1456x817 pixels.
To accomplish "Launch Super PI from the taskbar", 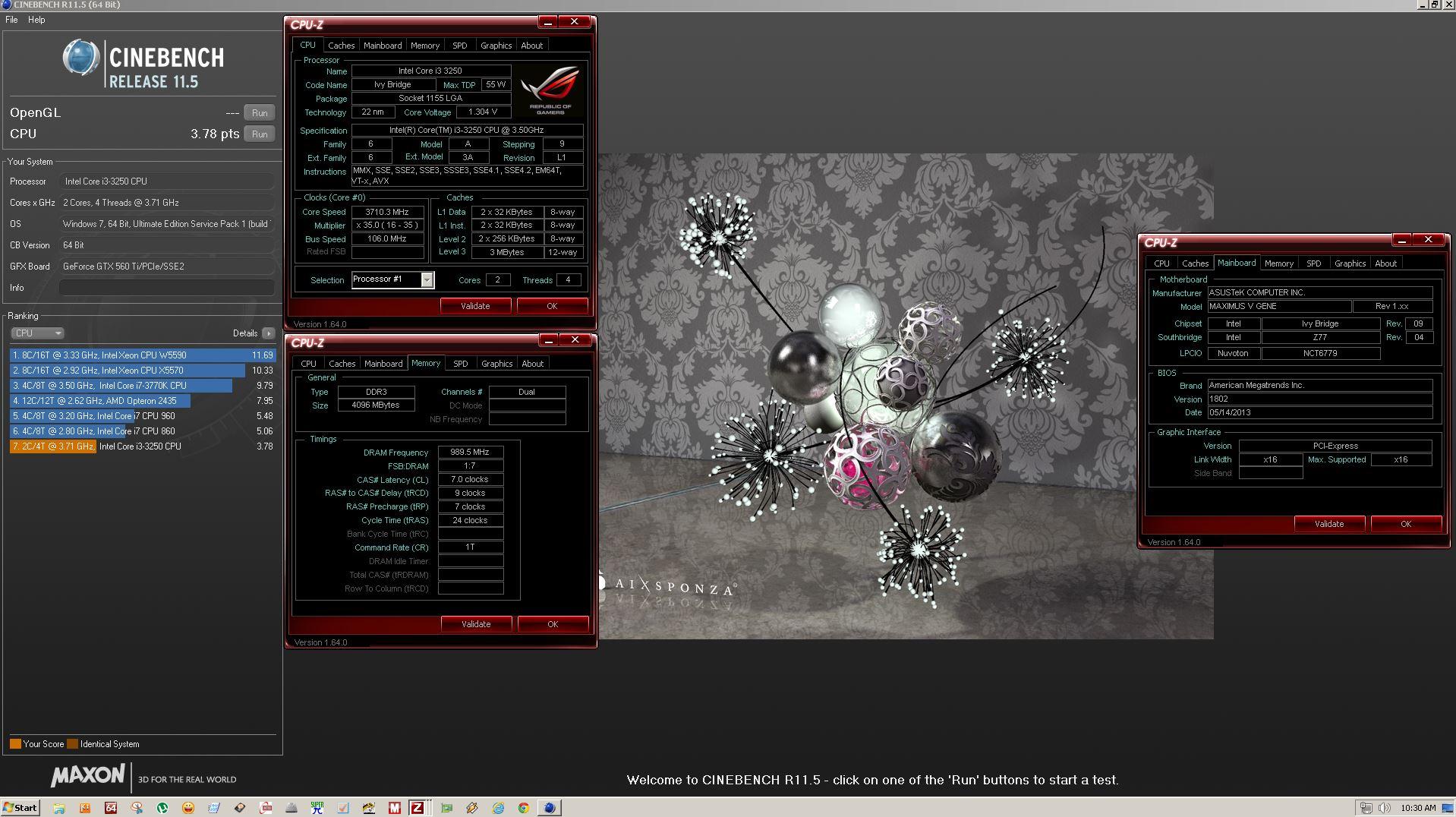I will (x=317, y=808).
